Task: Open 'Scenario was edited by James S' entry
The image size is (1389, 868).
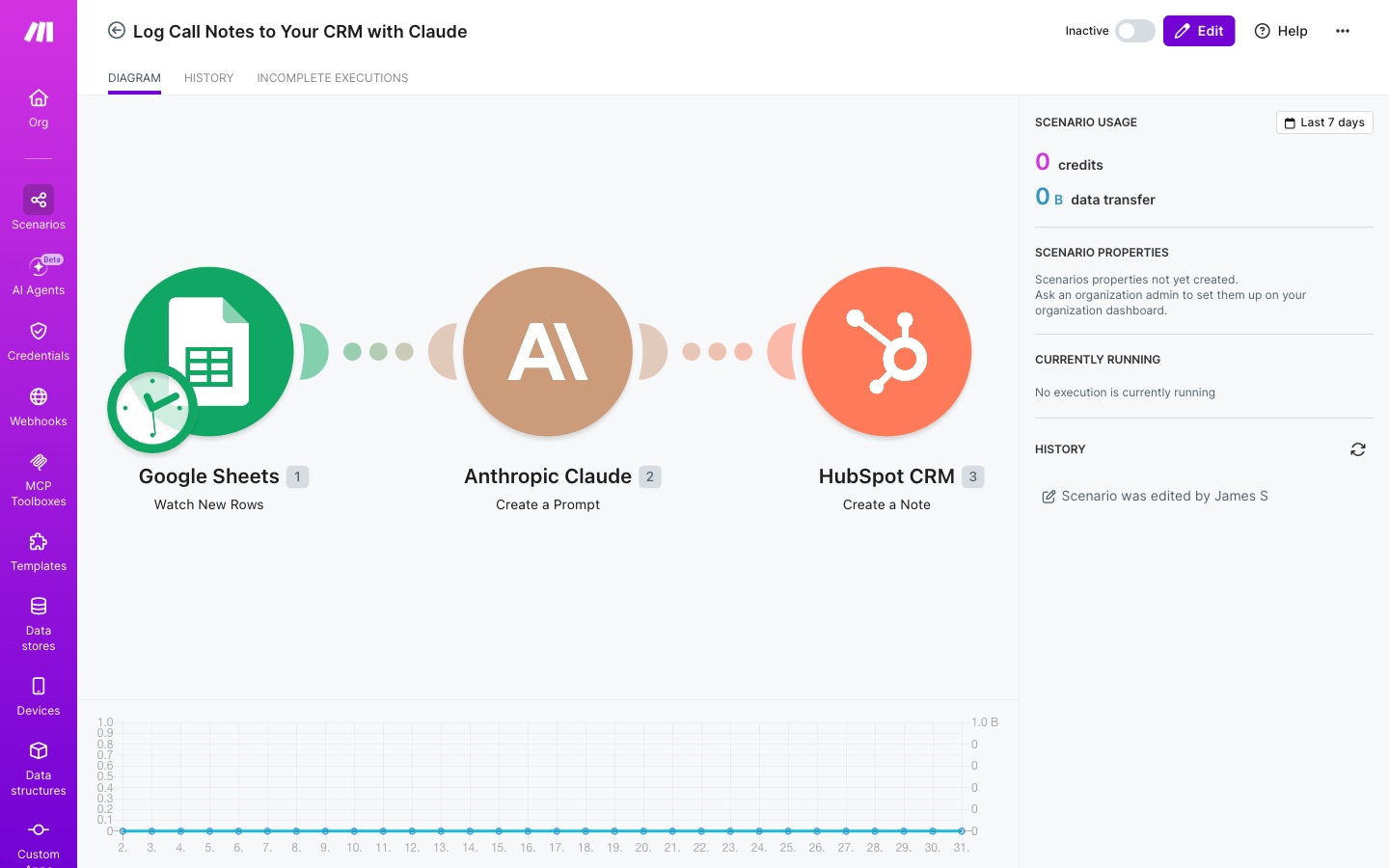Action: point(1156,496)
